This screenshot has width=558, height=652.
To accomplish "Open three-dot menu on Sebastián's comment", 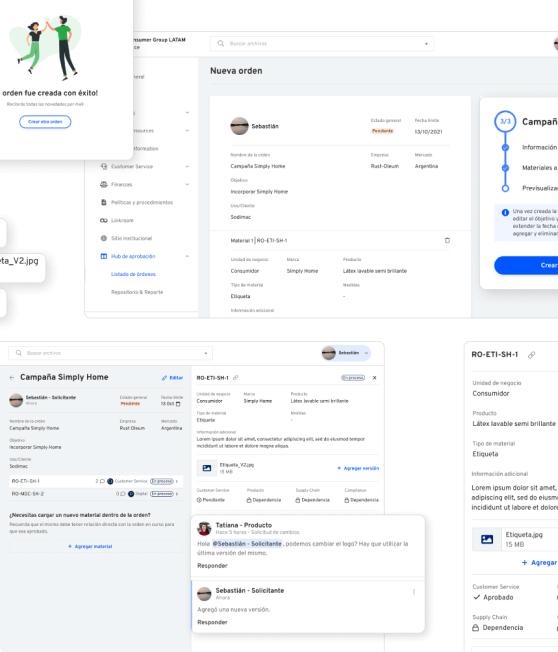I will pos(414,592).
